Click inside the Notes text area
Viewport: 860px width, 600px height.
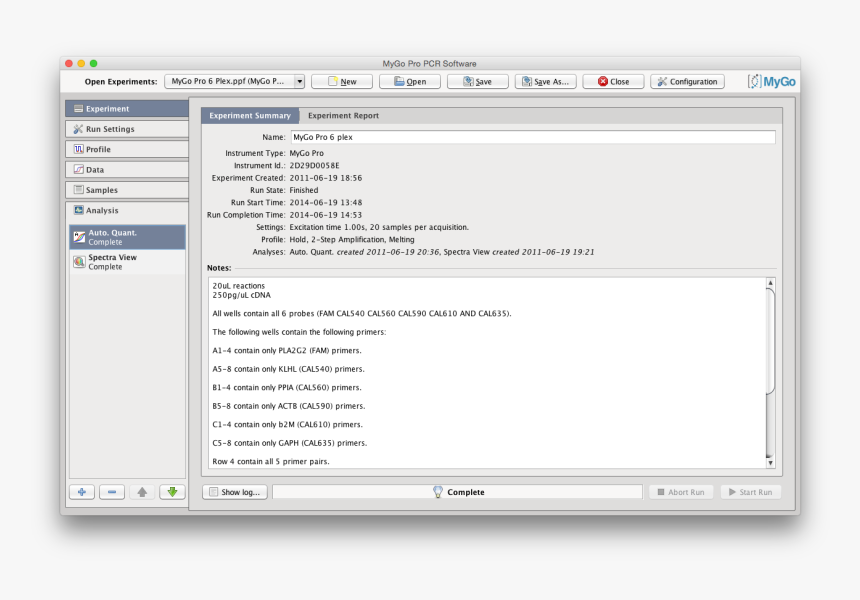pyautogui.click(x=487, y=373)
